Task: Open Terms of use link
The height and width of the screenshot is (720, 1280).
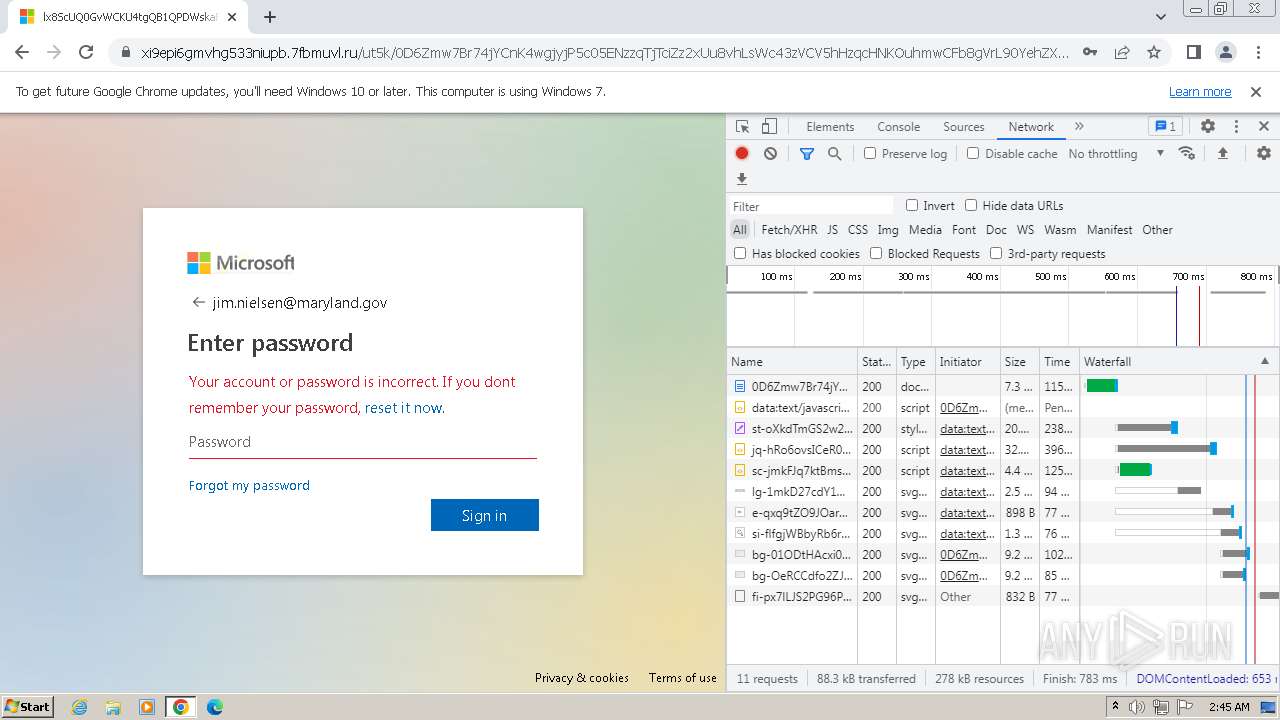Action: coord(683,677)
